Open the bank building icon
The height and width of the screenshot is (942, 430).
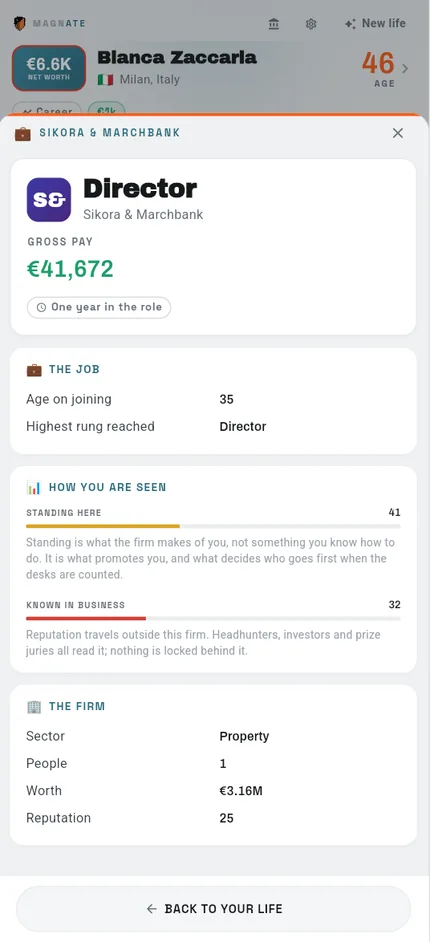[274, 24]
